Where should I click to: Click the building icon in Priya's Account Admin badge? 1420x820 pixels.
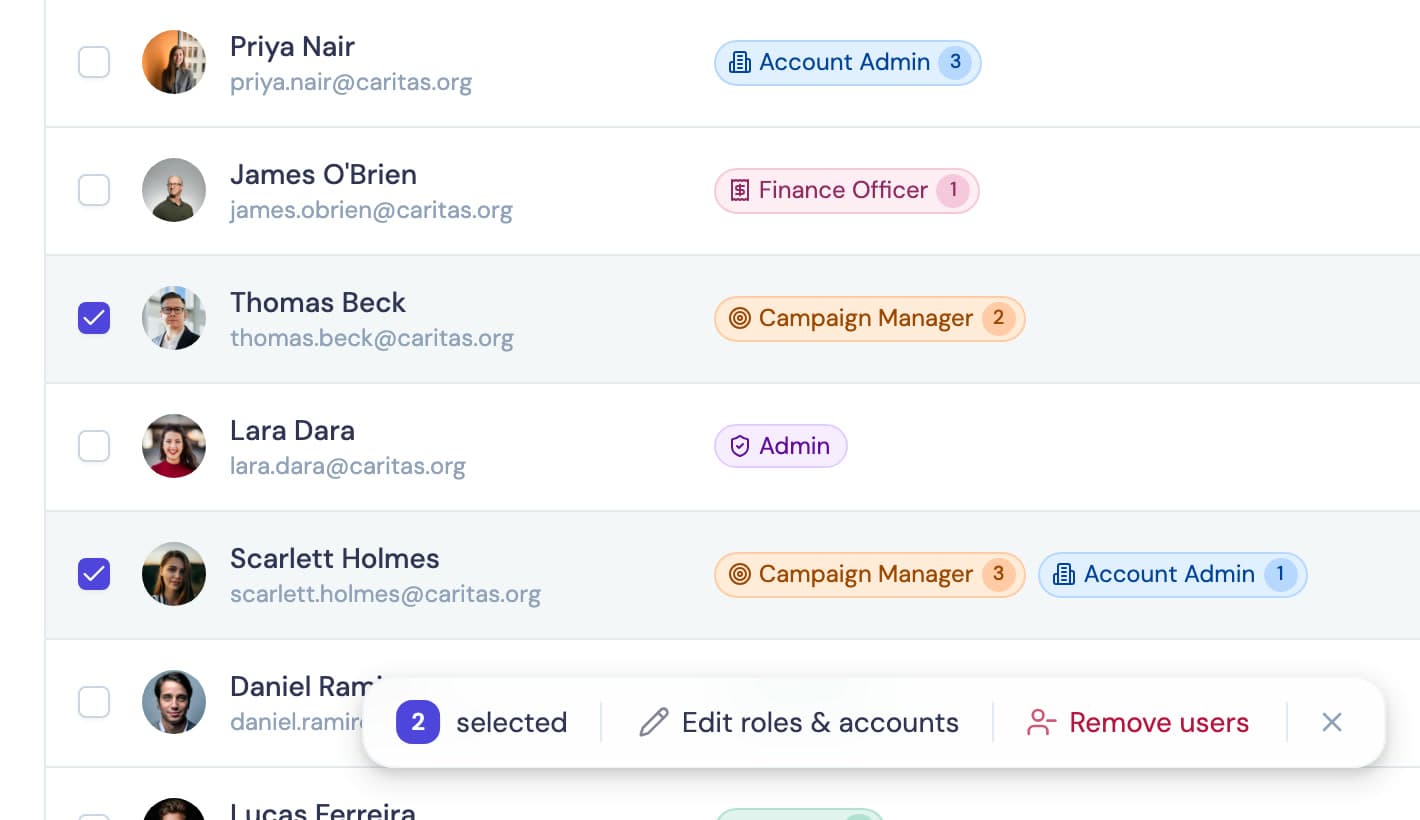740,62
